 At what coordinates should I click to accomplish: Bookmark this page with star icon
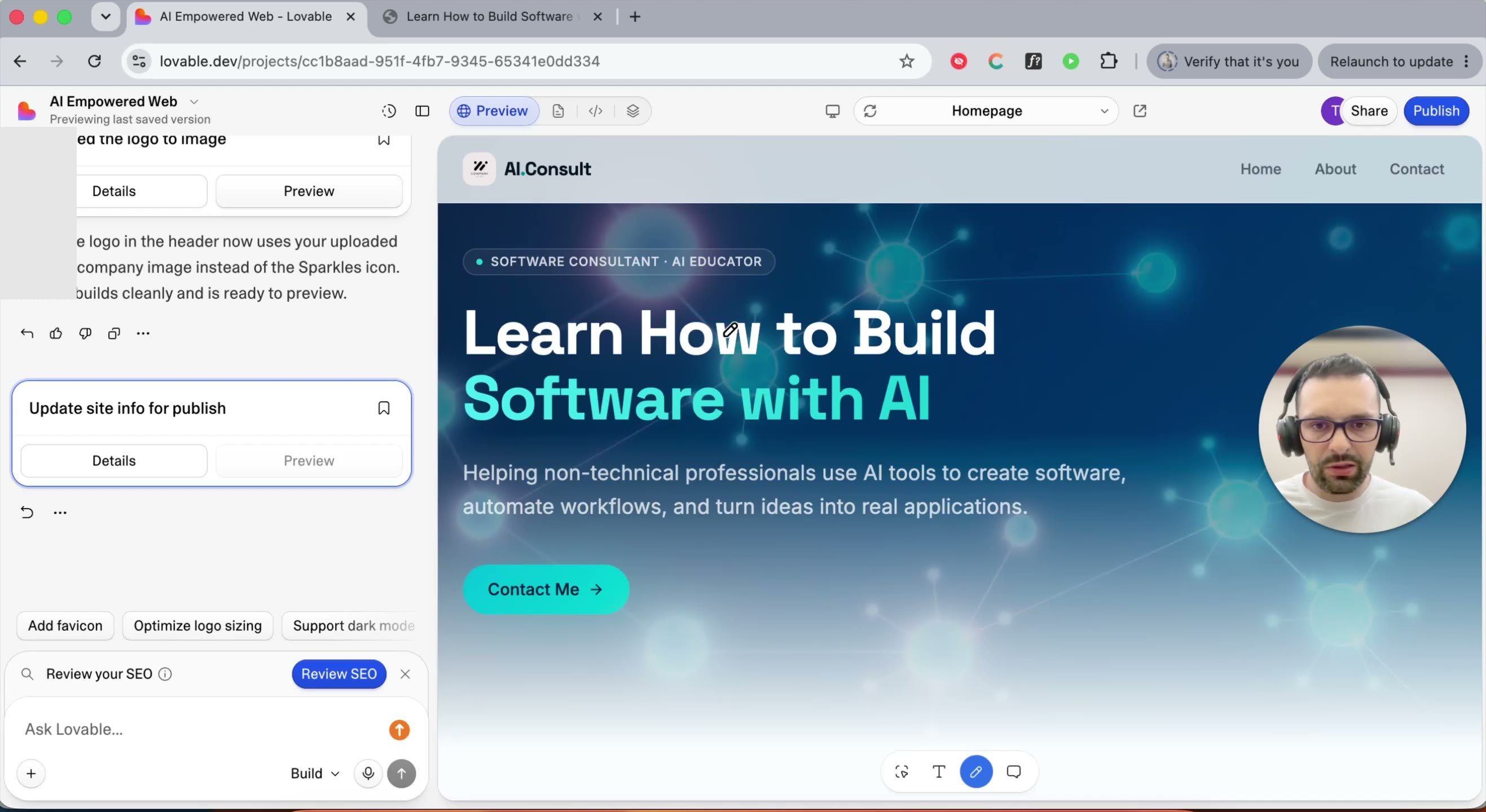[906, 61]
